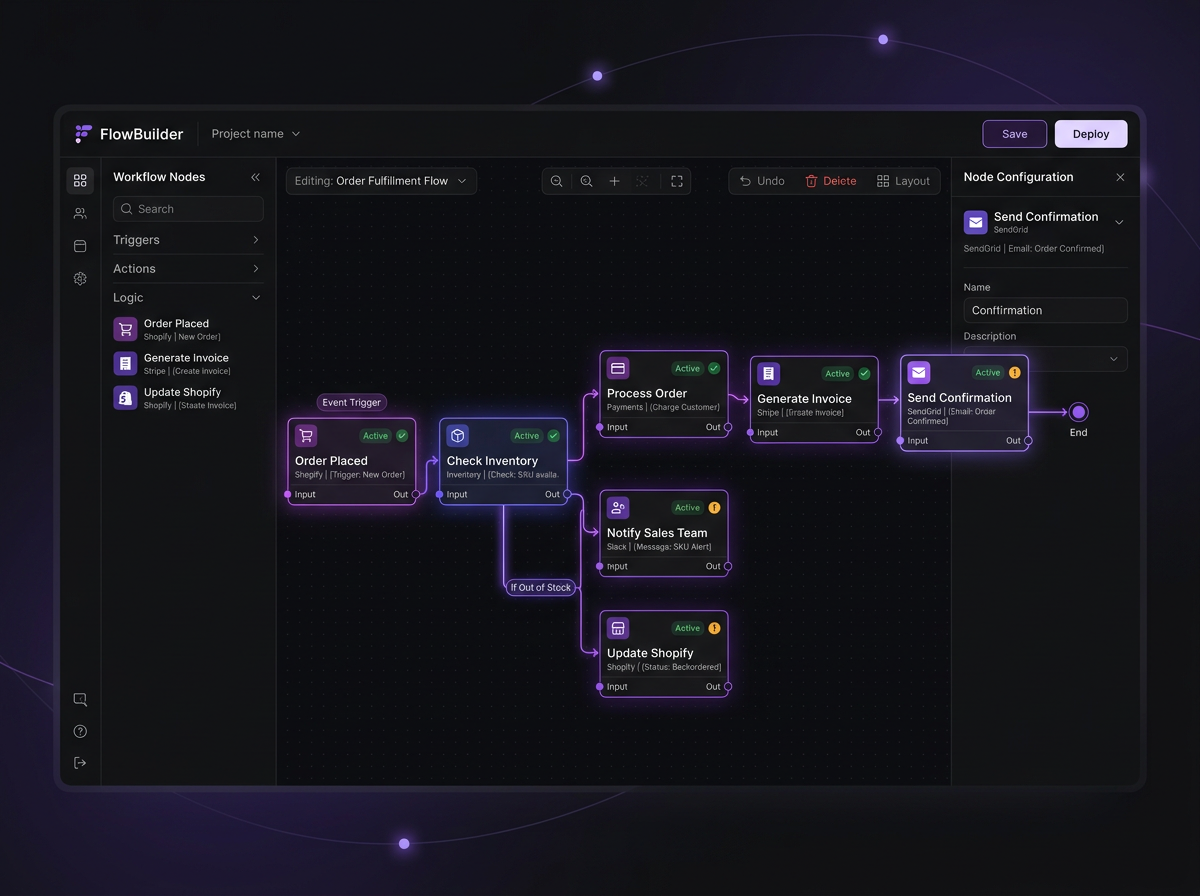Image resolution: width=1200 pixels, height=896 pixels.
Task: Open the feedback chat icon in sidebar
Action: (80, 700)
